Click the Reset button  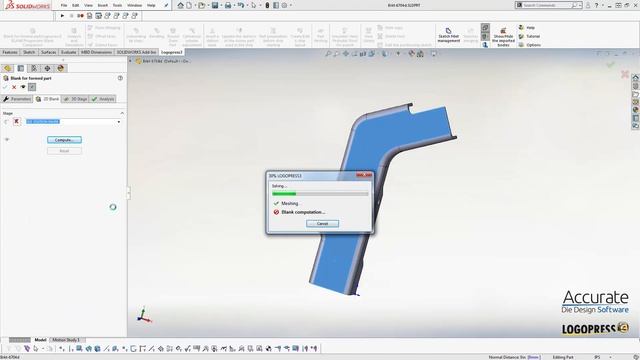[64, 151]
